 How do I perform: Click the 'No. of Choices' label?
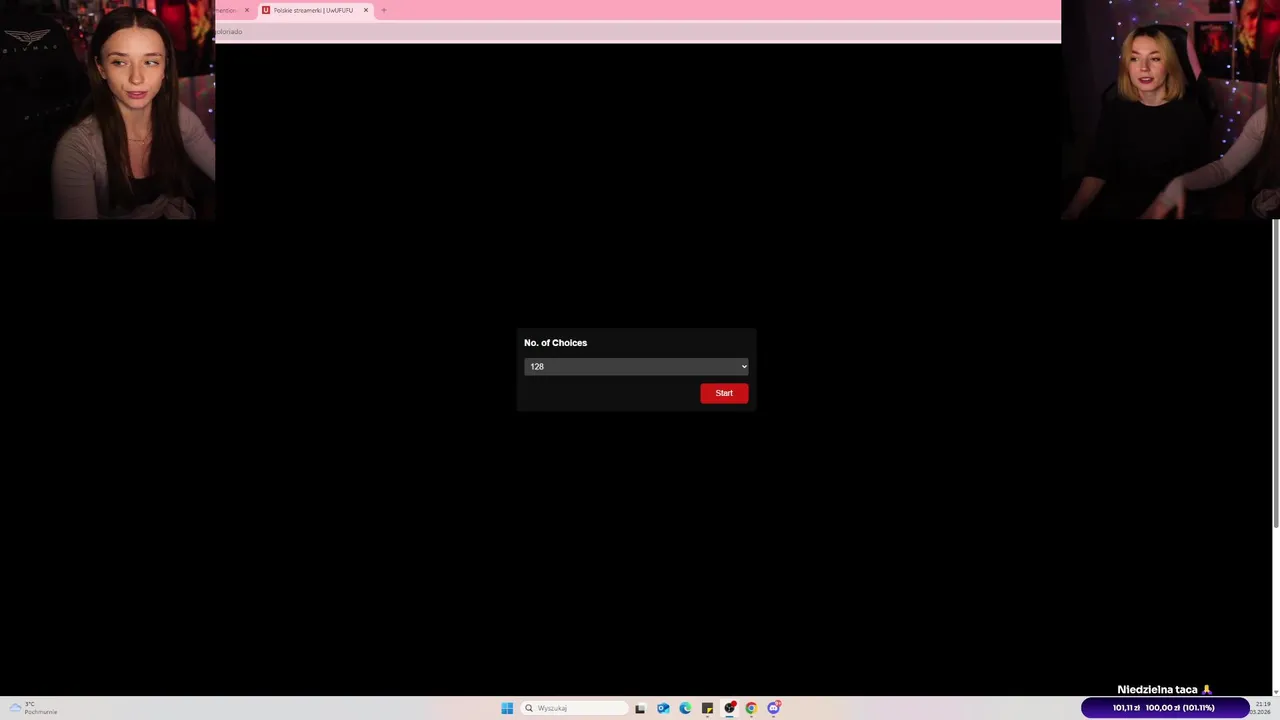[x=555, y=343]
